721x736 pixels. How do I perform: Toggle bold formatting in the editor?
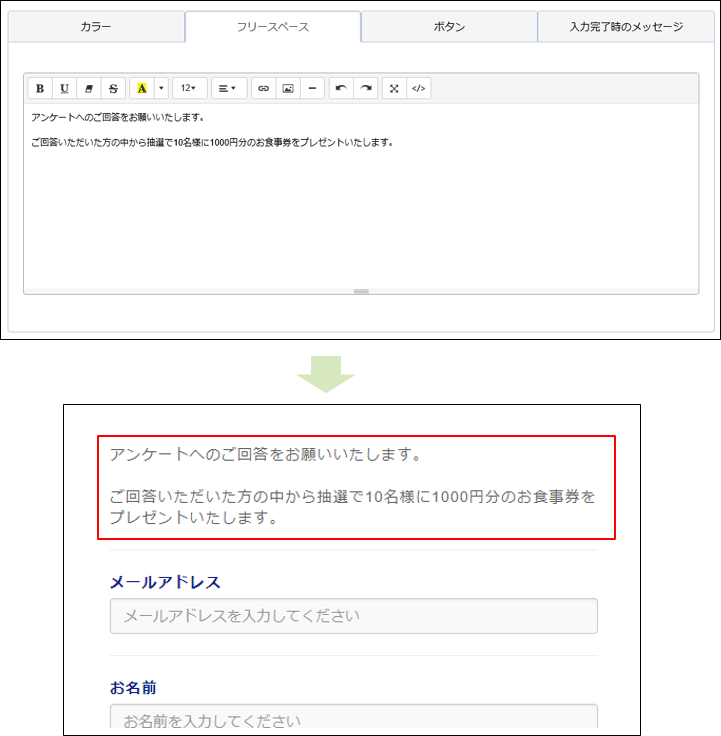(x=40, y=88)
